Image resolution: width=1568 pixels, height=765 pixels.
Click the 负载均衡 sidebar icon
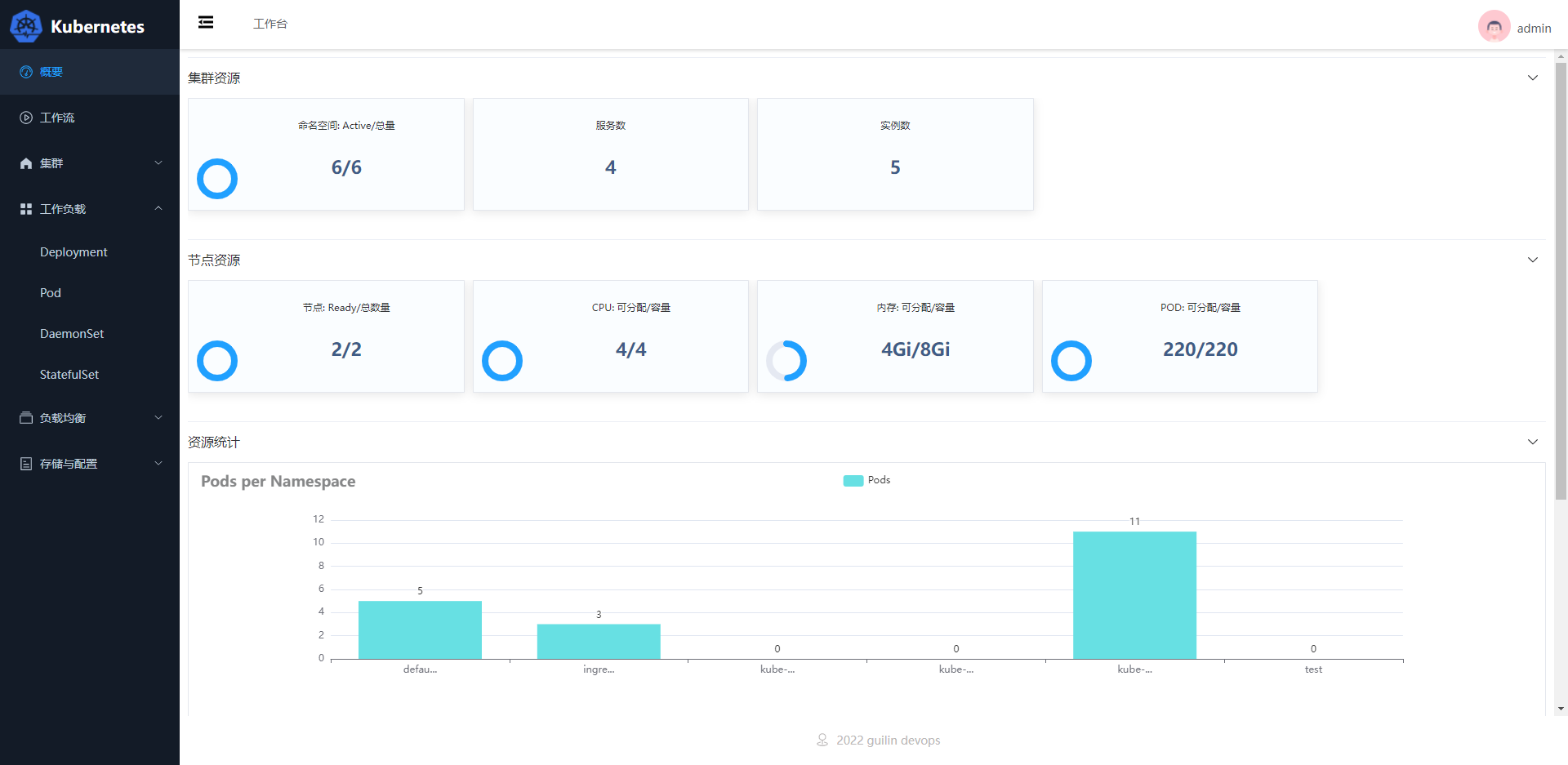26,418
